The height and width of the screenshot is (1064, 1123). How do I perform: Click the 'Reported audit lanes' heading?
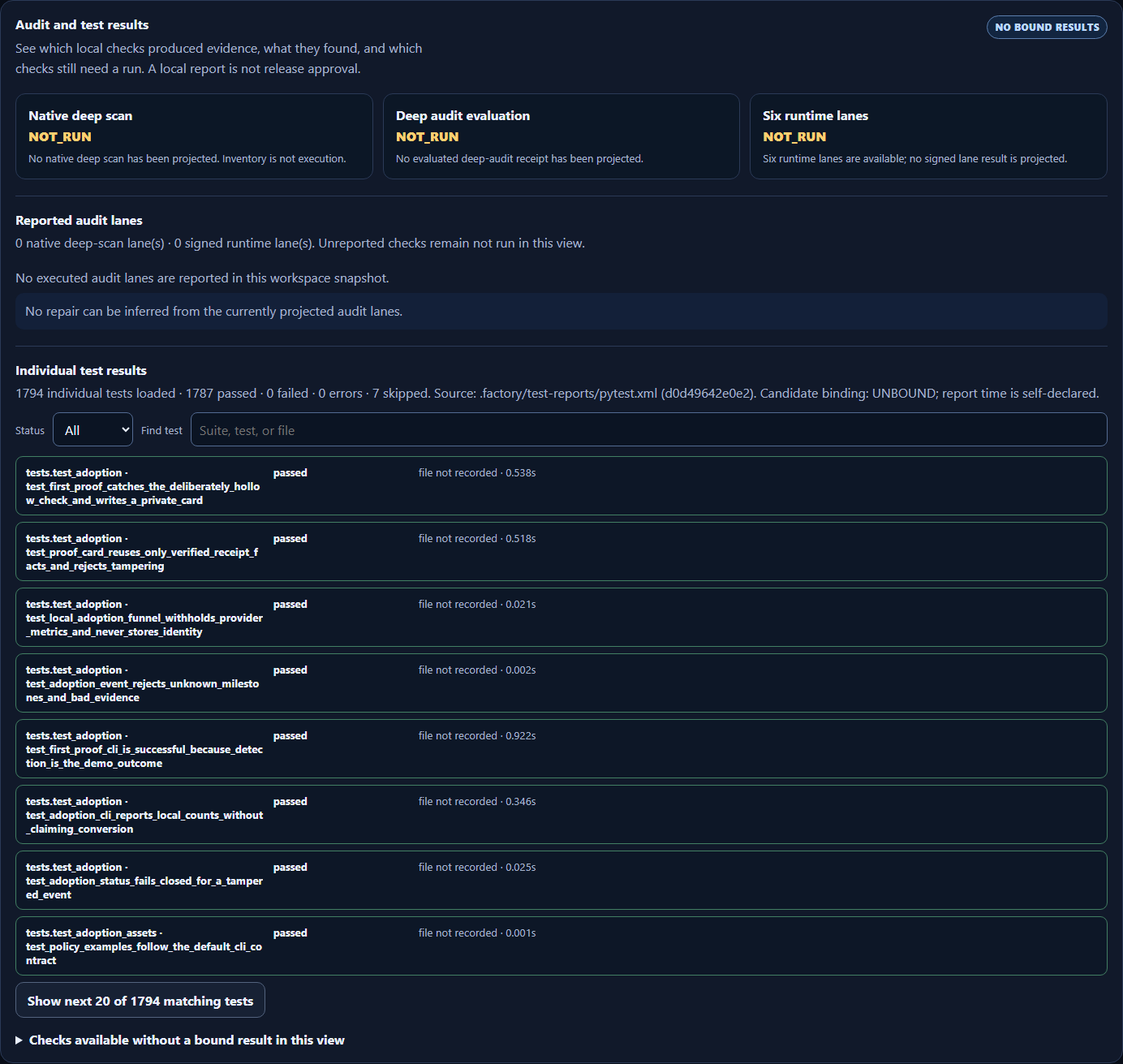coord(79,220)
